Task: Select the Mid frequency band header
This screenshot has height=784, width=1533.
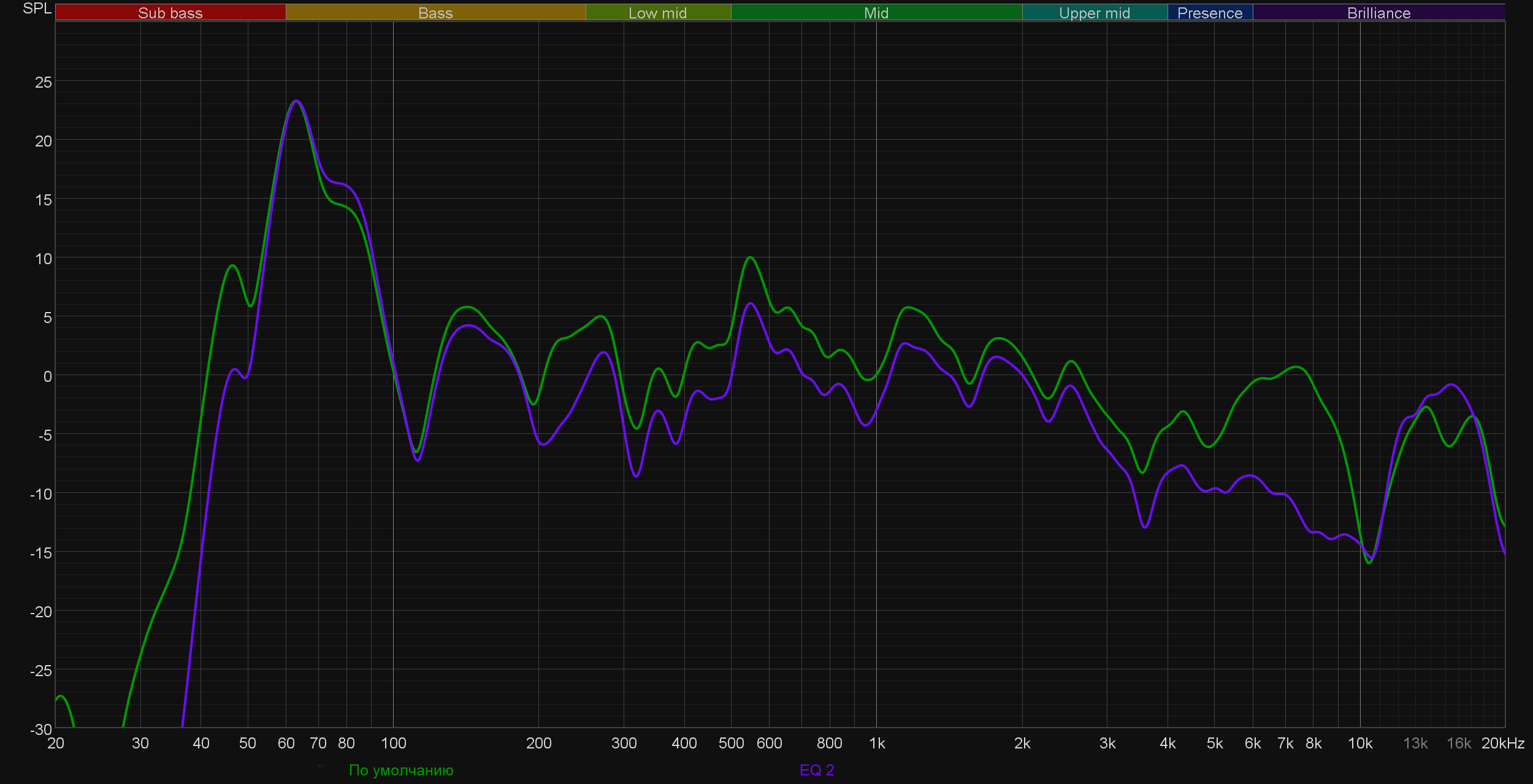Action: [876, 13]
